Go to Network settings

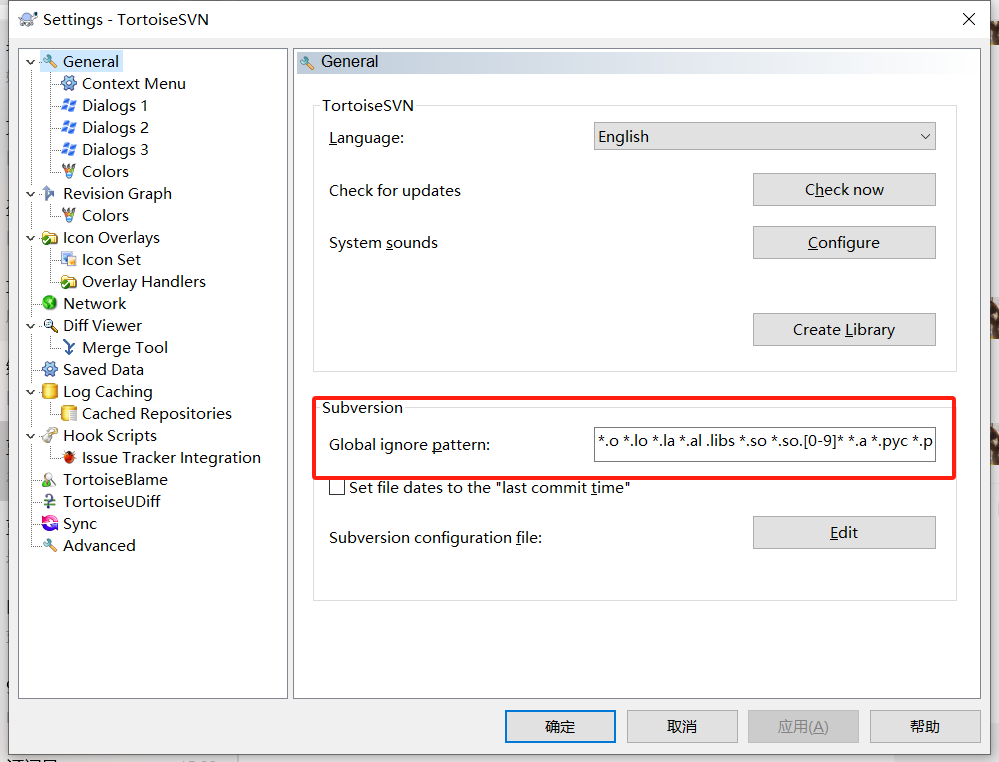[x=94, y=303]
